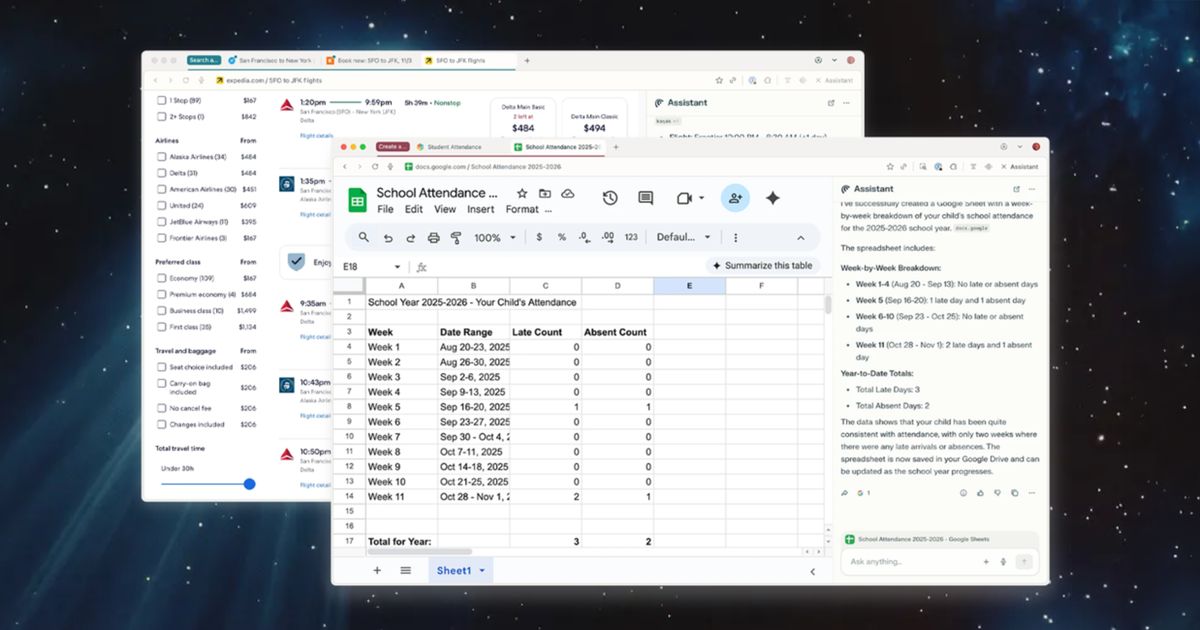Screen dimensions: 1200x630
Task: Open the 123 more formats button
Action: [x=631, y=238]
